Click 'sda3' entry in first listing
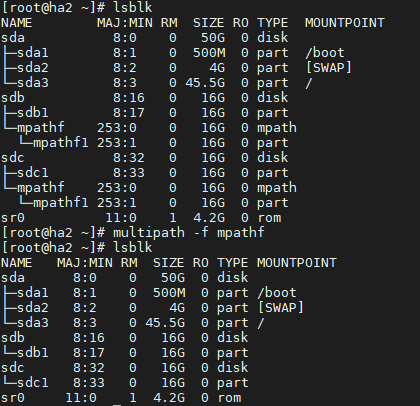 tap(33, 83)
